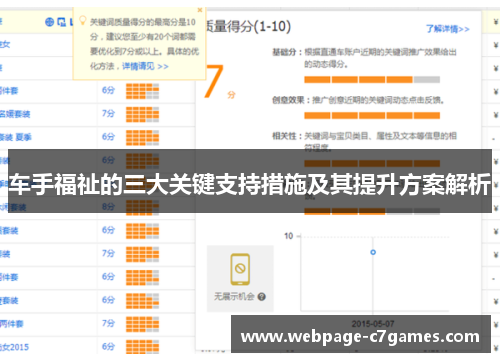500x362 pixels.
Task: Click the 基础分 orange progress bar
Action: click(x=372, y=80)
